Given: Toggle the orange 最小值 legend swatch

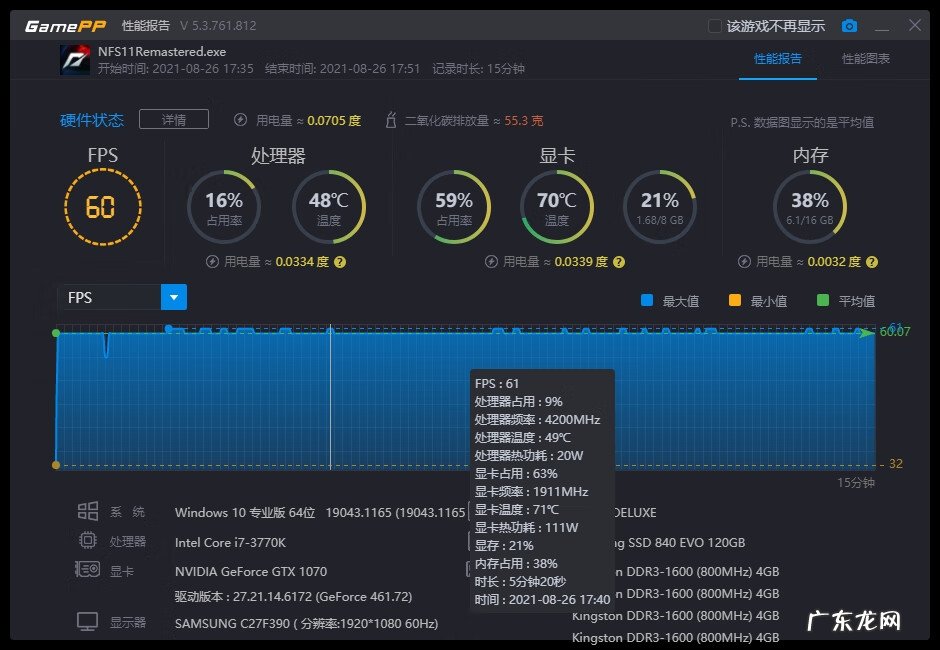Looking at the screenshot, I should (734, 300).
